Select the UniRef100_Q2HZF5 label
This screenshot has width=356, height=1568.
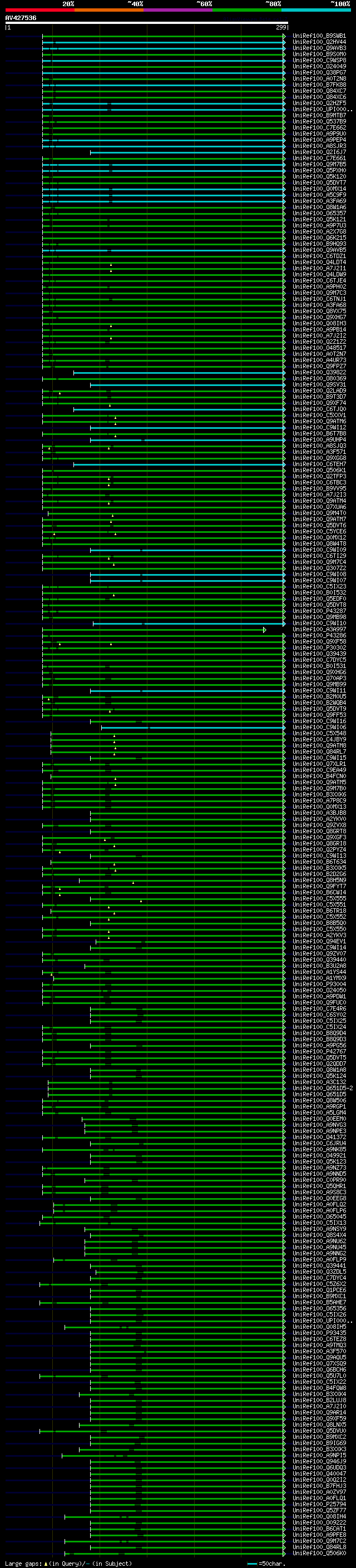tap(319, 103)
